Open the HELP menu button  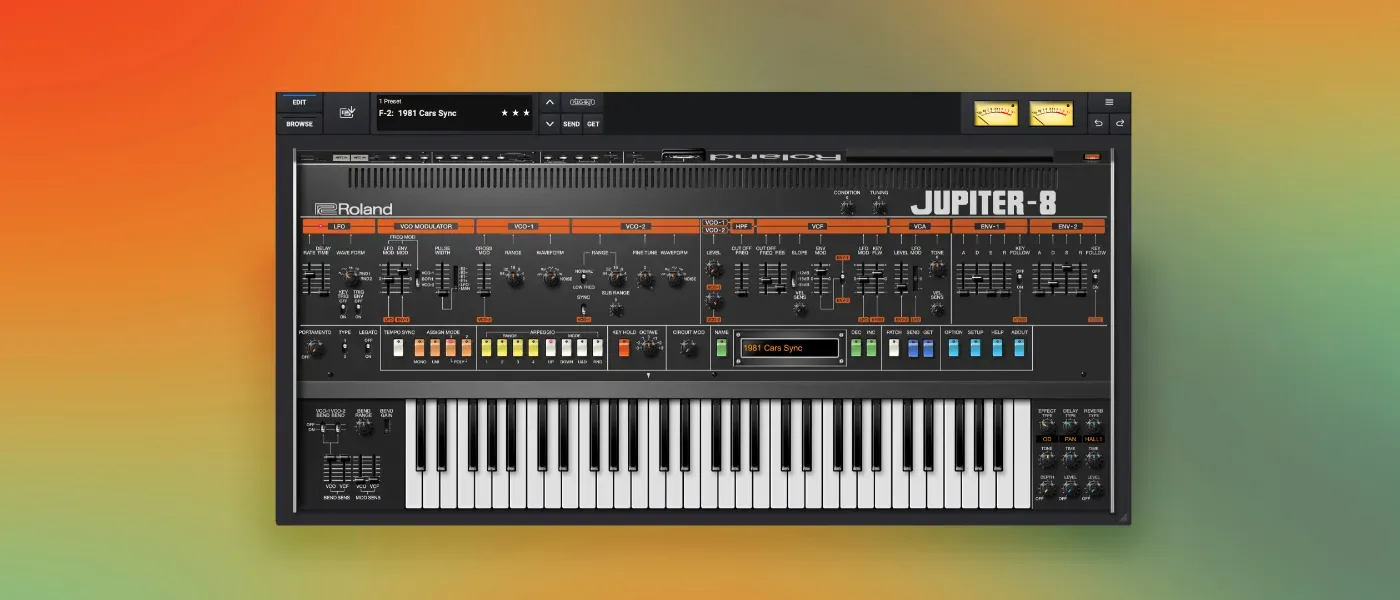[997, 347]
